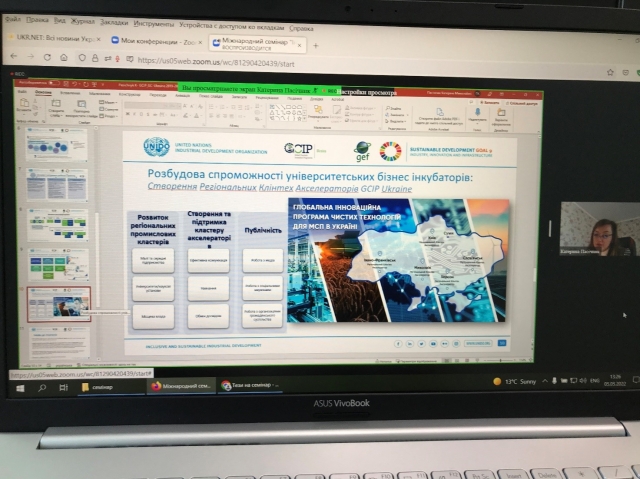Expand hidden system tray icons chevron
Screen dimensions: 640x479
545,381
